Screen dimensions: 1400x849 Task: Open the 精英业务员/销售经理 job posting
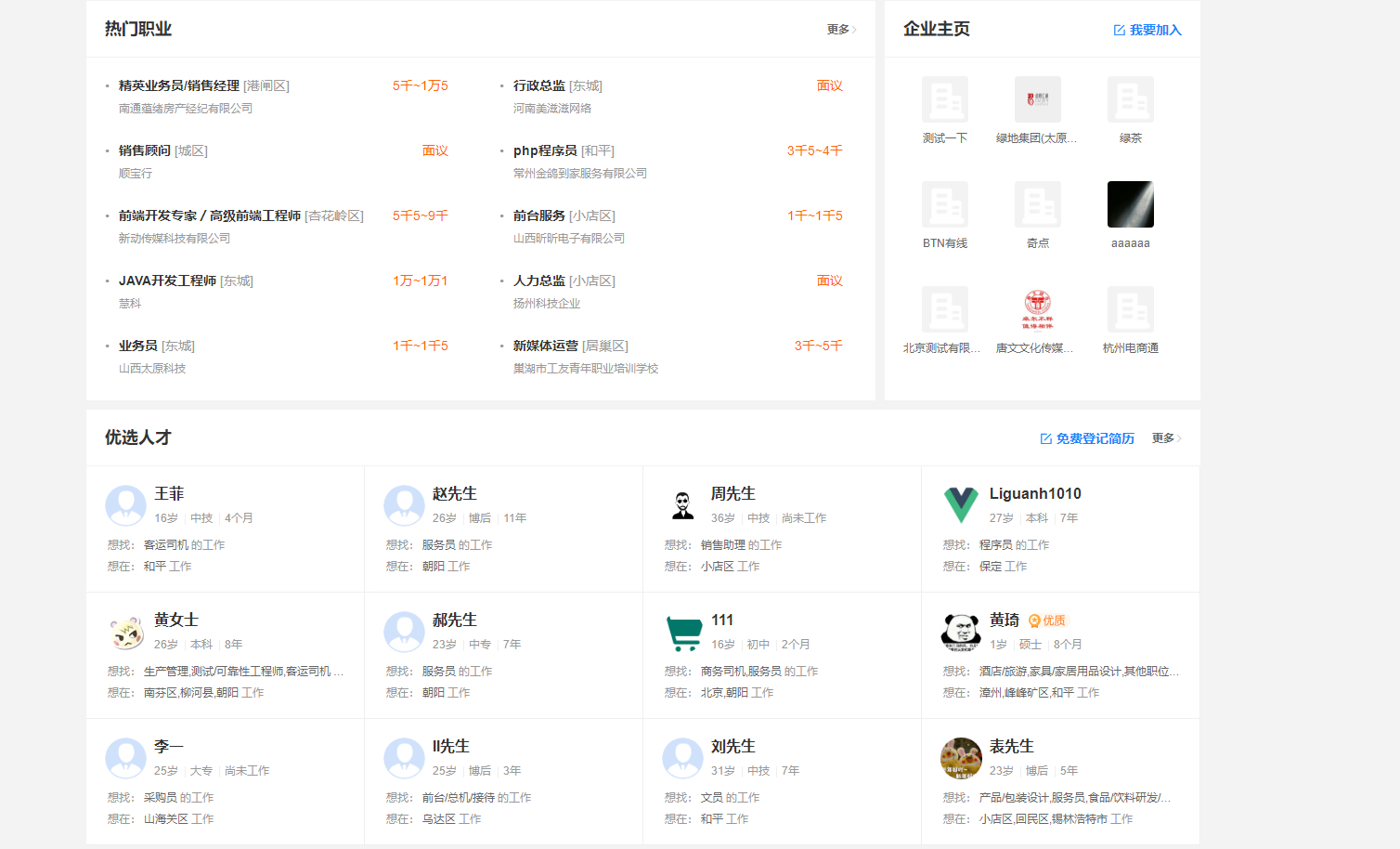tap(179, 85)
